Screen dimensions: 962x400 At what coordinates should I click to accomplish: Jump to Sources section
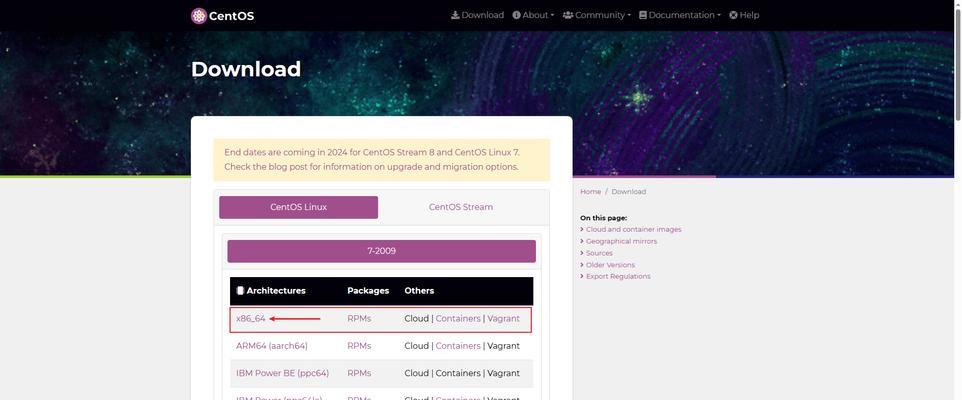click(x=599, y=253)
